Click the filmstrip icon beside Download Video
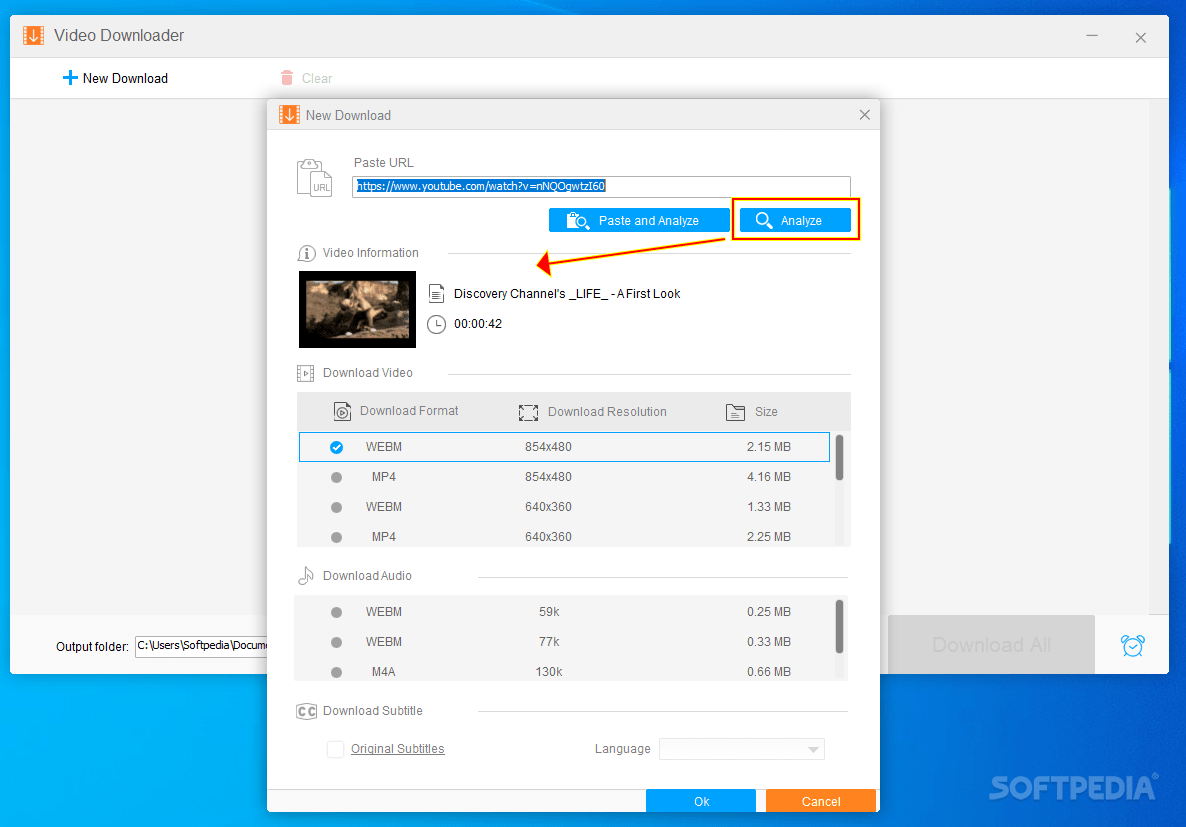The height and width of the screenshot is (827, 1186). pos(306,372)
